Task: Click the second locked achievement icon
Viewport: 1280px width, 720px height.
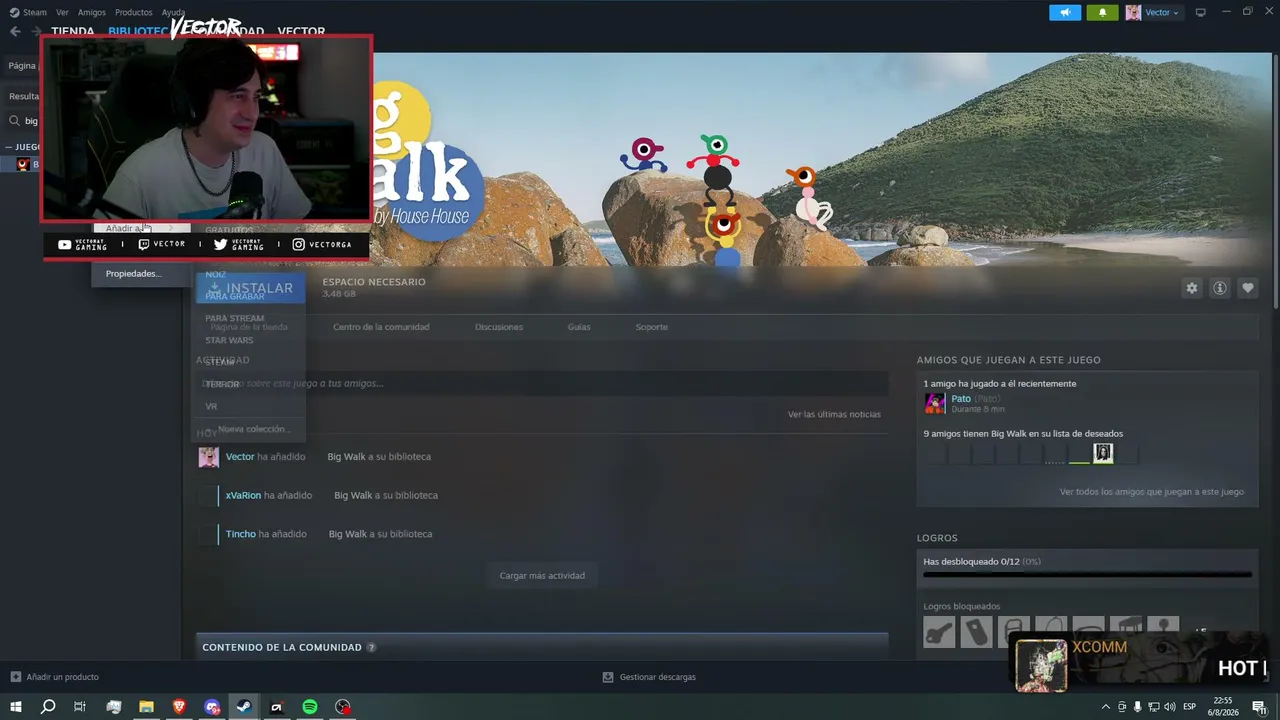Action: coord(976,632)
